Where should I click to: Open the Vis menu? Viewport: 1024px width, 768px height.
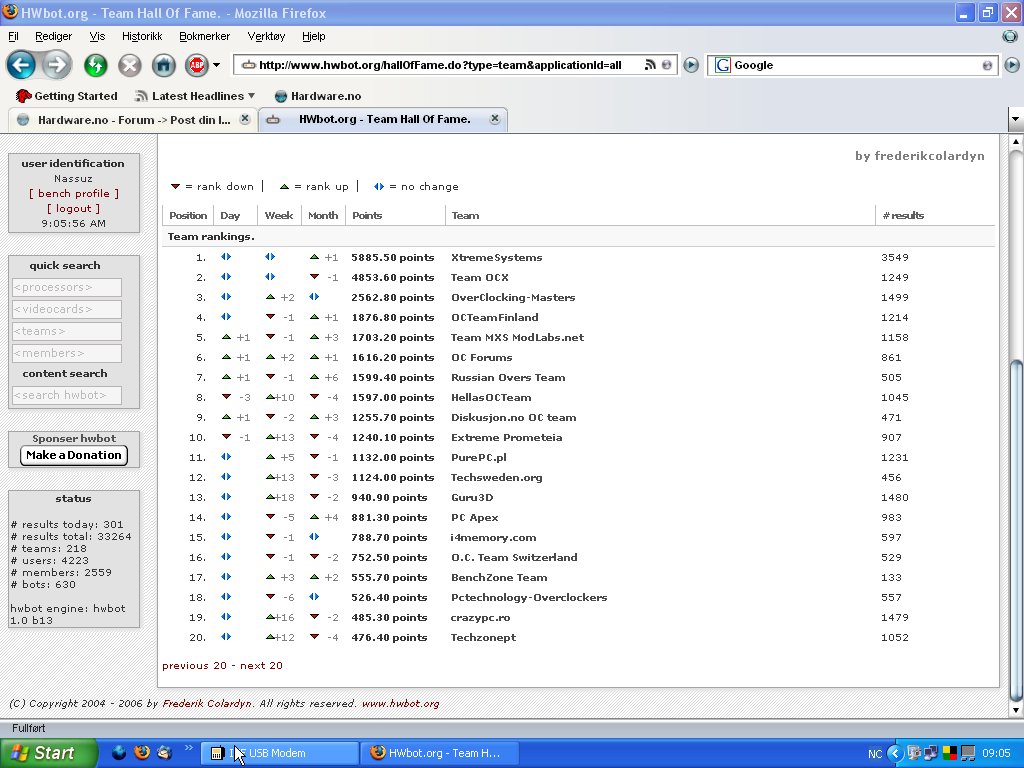tap(97, 36)
